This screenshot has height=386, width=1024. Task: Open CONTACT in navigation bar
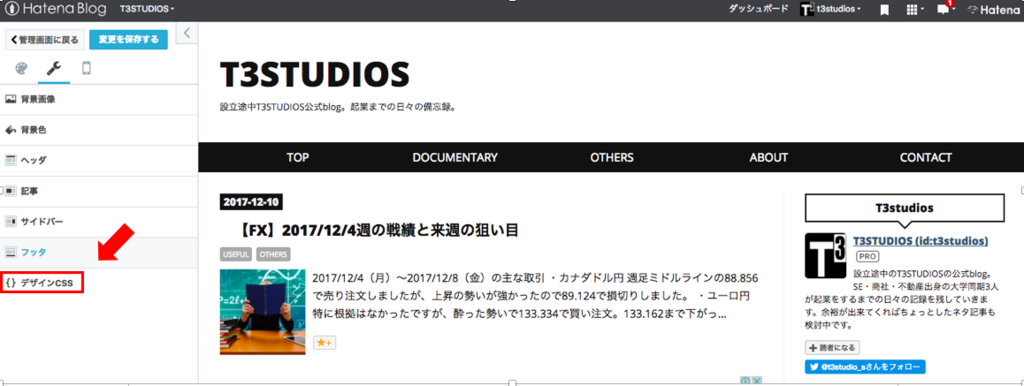[x=925, y=157]
